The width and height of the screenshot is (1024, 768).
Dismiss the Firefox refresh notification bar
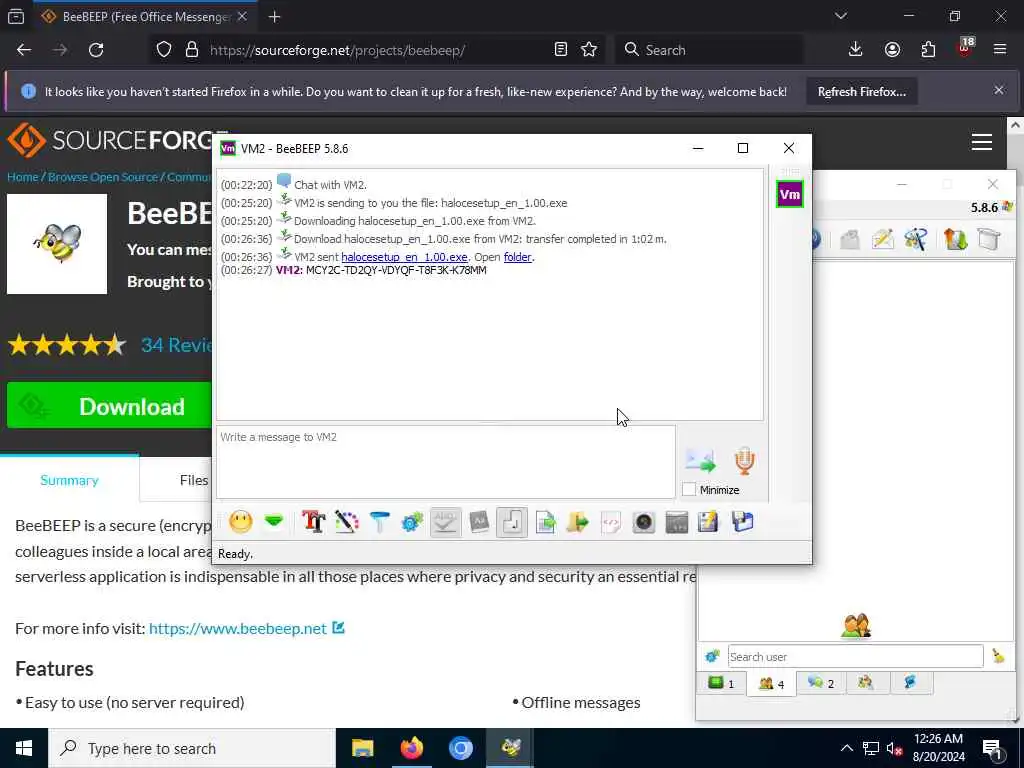click(x=999, y=90)
